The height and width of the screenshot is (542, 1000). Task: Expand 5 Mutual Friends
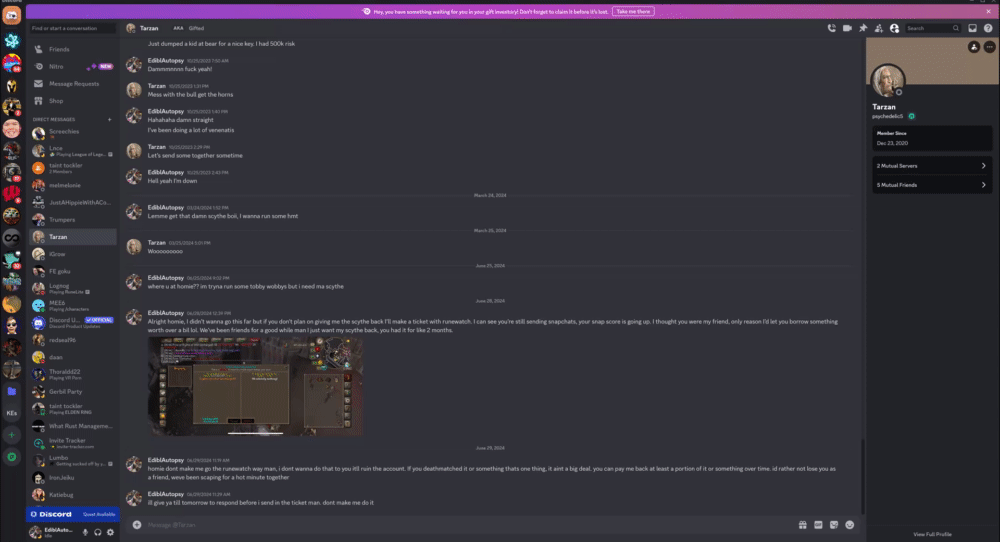pyautogui.click(x=932, y=185)
